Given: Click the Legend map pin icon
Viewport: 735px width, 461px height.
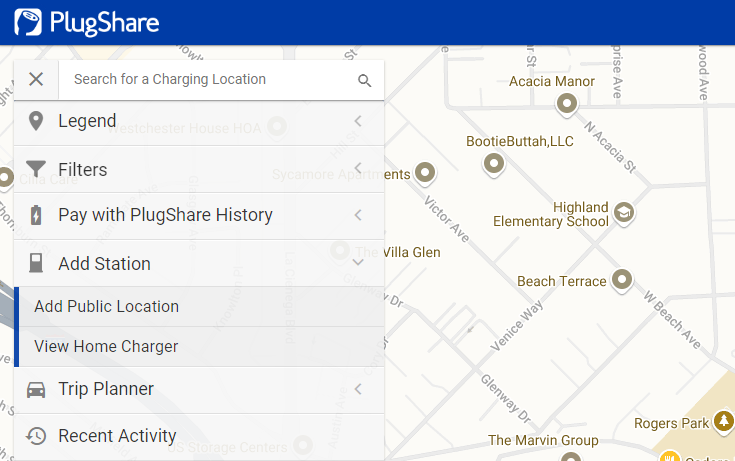Looking at the screenshot, I should [36, 121].
